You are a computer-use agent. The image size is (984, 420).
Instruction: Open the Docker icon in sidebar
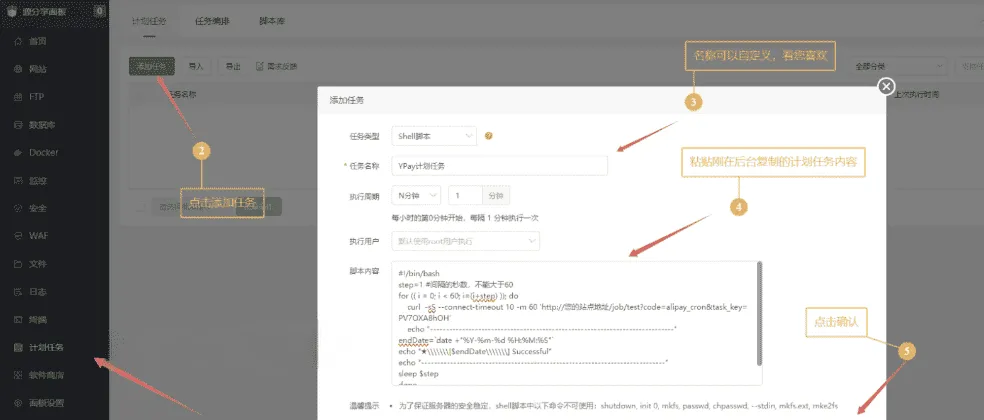pyautogui.click(x=18, y=153)
